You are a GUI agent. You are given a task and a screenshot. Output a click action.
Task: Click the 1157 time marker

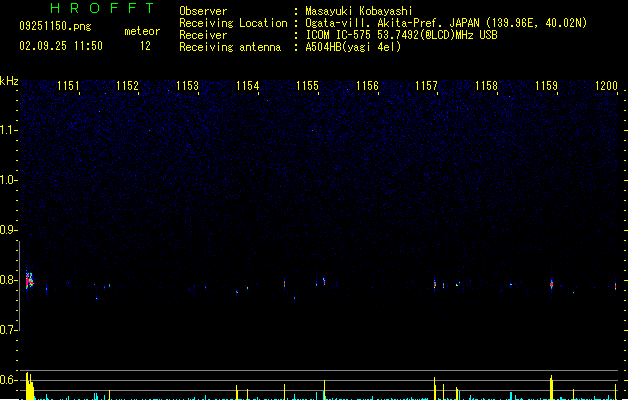click(x=426, y=85)
